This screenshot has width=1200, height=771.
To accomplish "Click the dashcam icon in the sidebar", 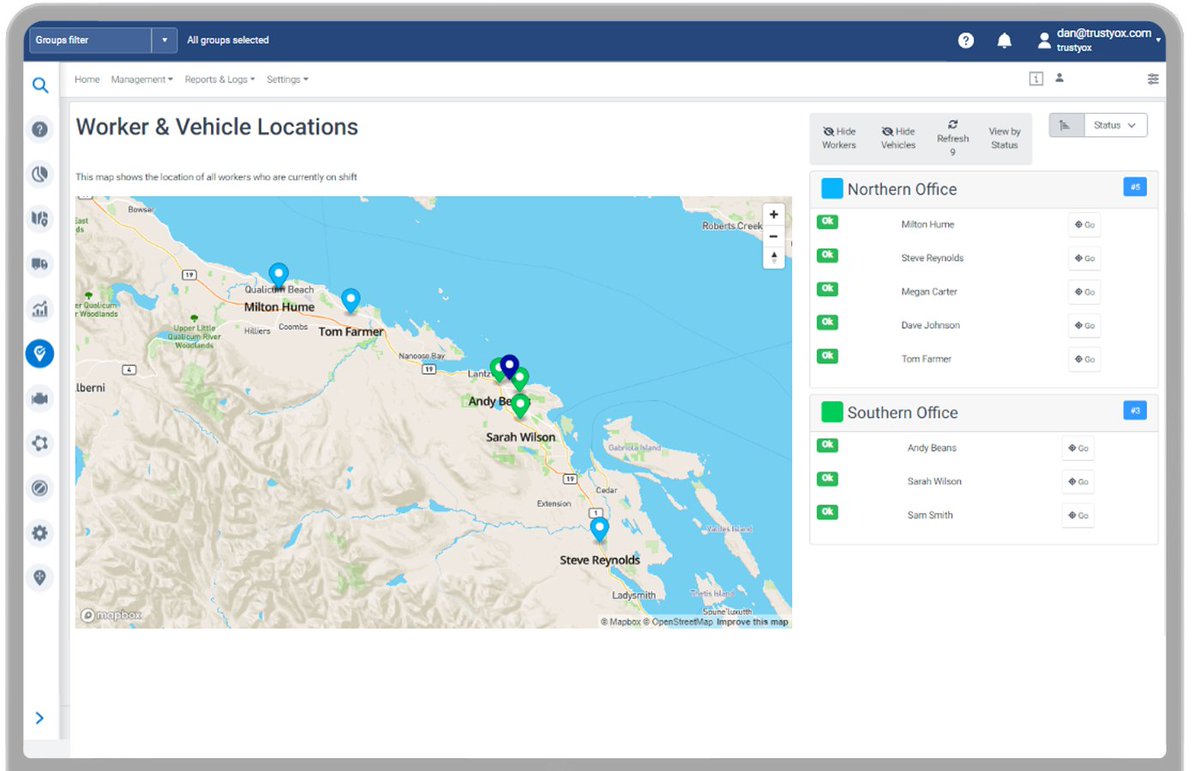I will (x=40, y=398).
